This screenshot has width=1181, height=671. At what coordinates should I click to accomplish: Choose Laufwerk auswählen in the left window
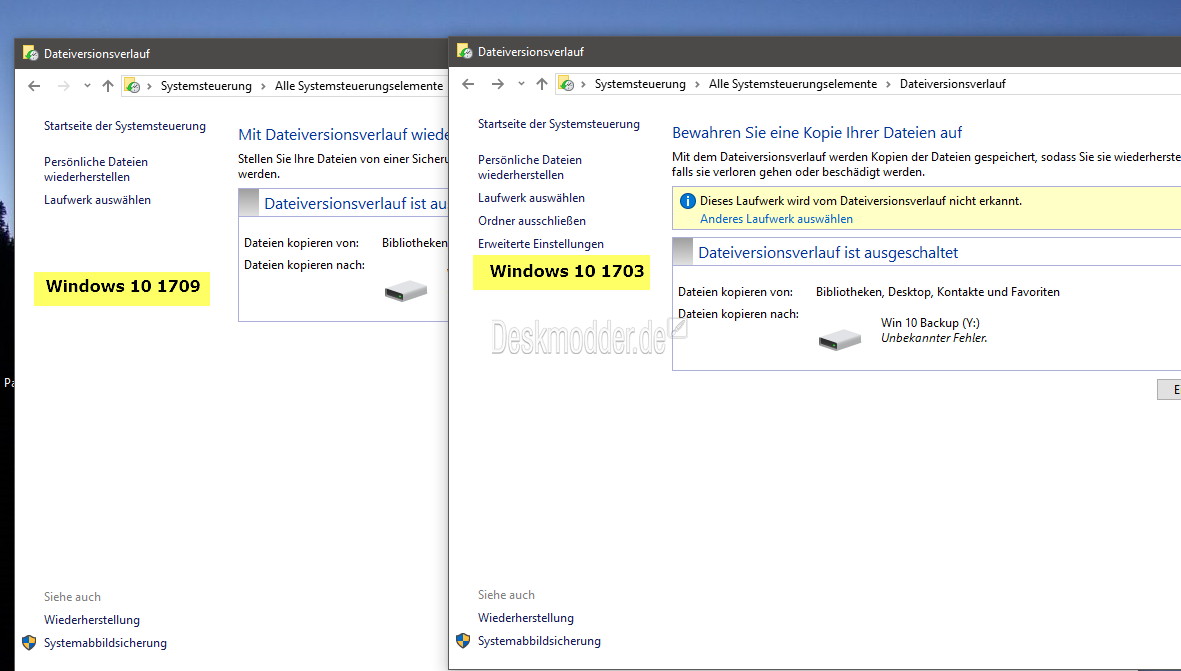[97, 200]
